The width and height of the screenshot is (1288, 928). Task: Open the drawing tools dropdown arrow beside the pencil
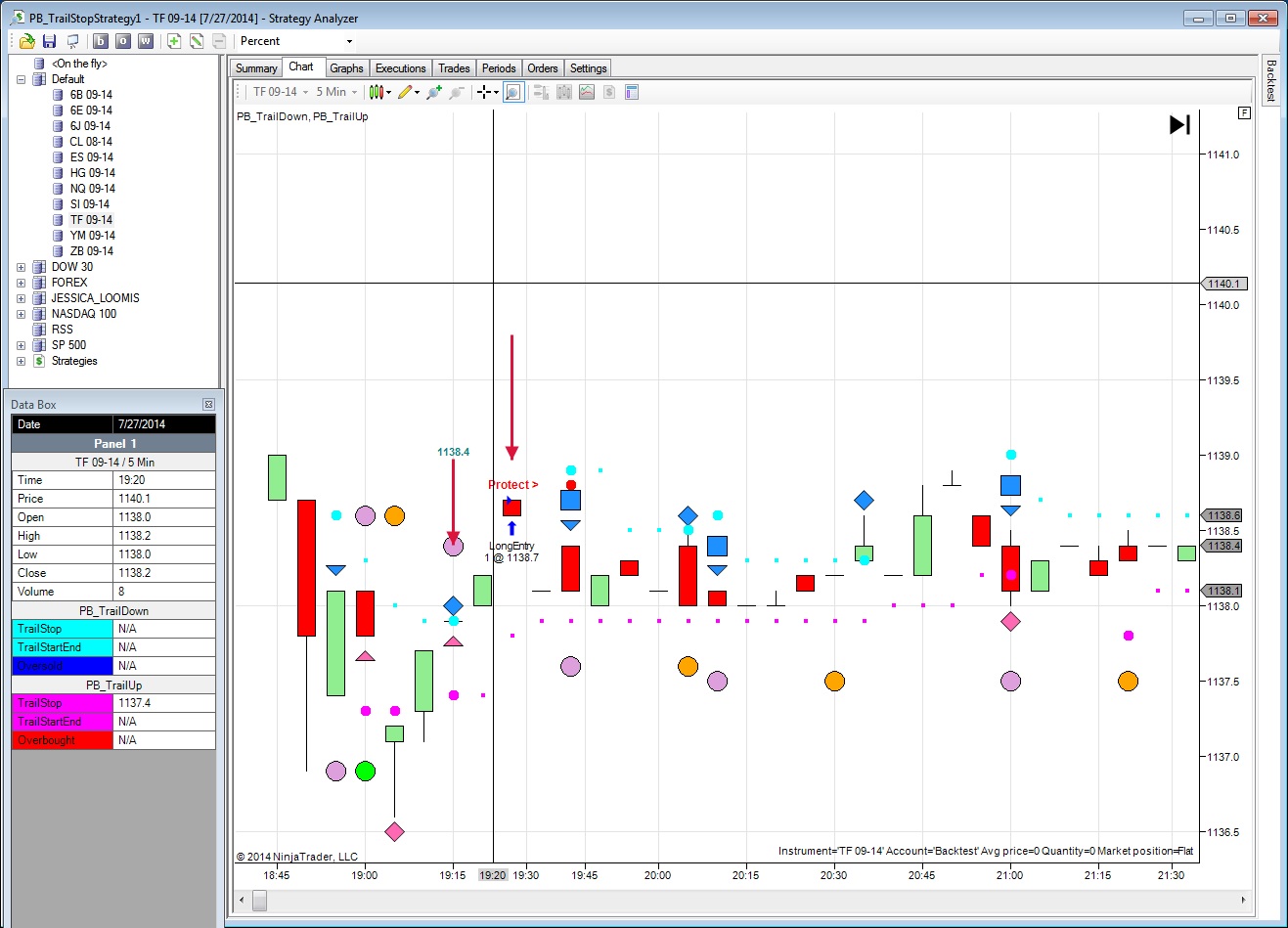418,93
